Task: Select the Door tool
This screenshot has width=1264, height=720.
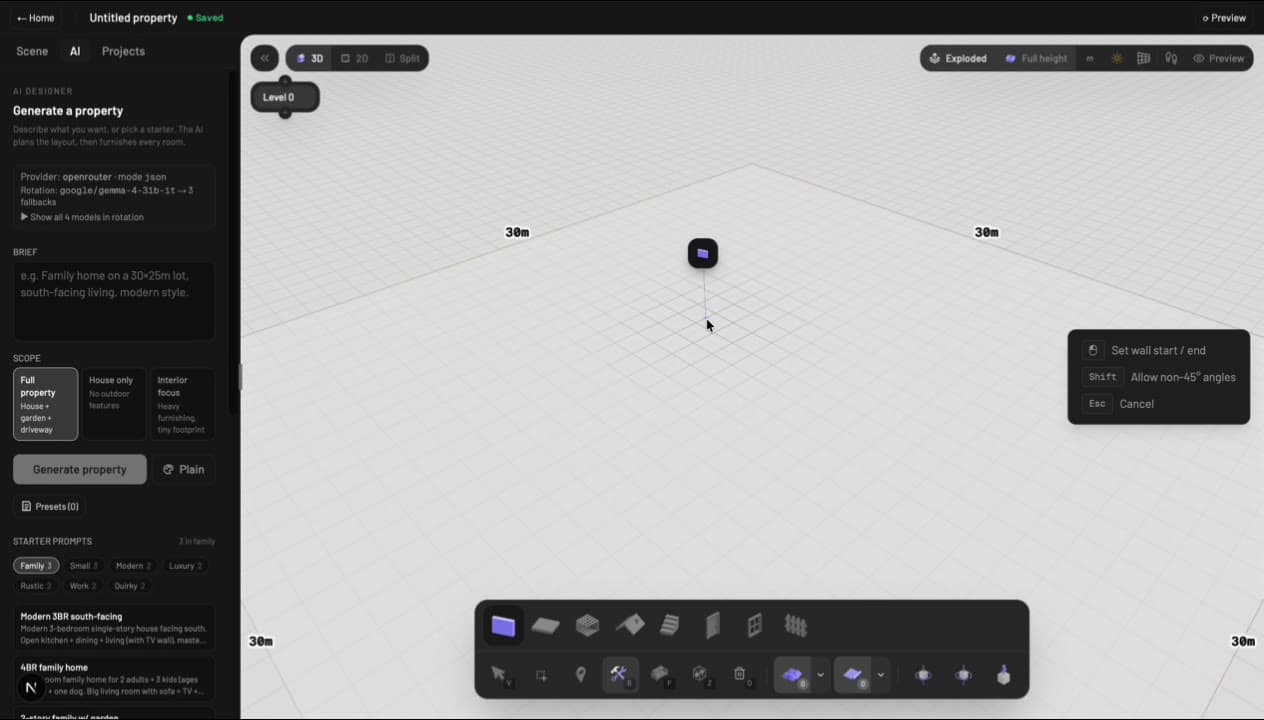Action: pyautogui.click(x=713, y=625)
